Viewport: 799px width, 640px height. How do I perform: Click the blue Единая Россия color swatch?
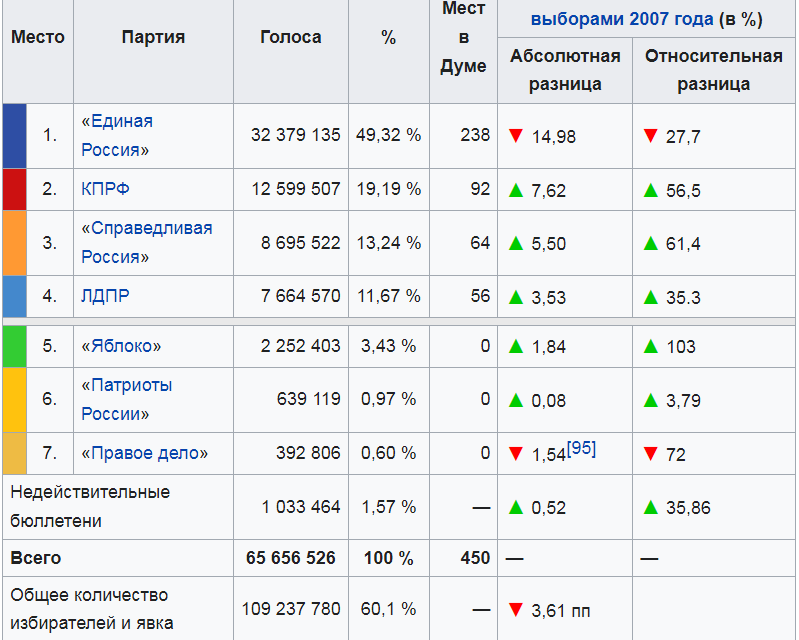click(x=14, y=136)
